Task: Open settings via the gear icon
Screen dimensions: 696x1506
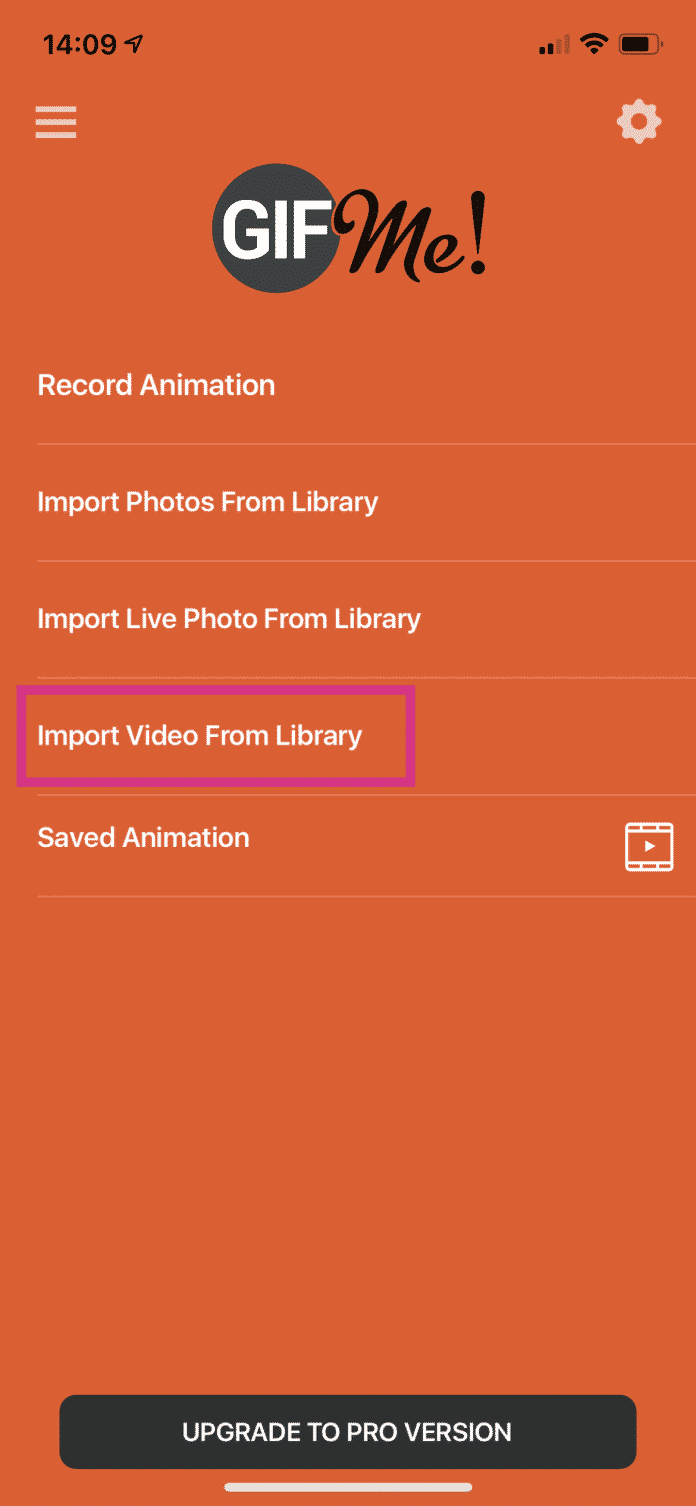Action: point(639,123)
